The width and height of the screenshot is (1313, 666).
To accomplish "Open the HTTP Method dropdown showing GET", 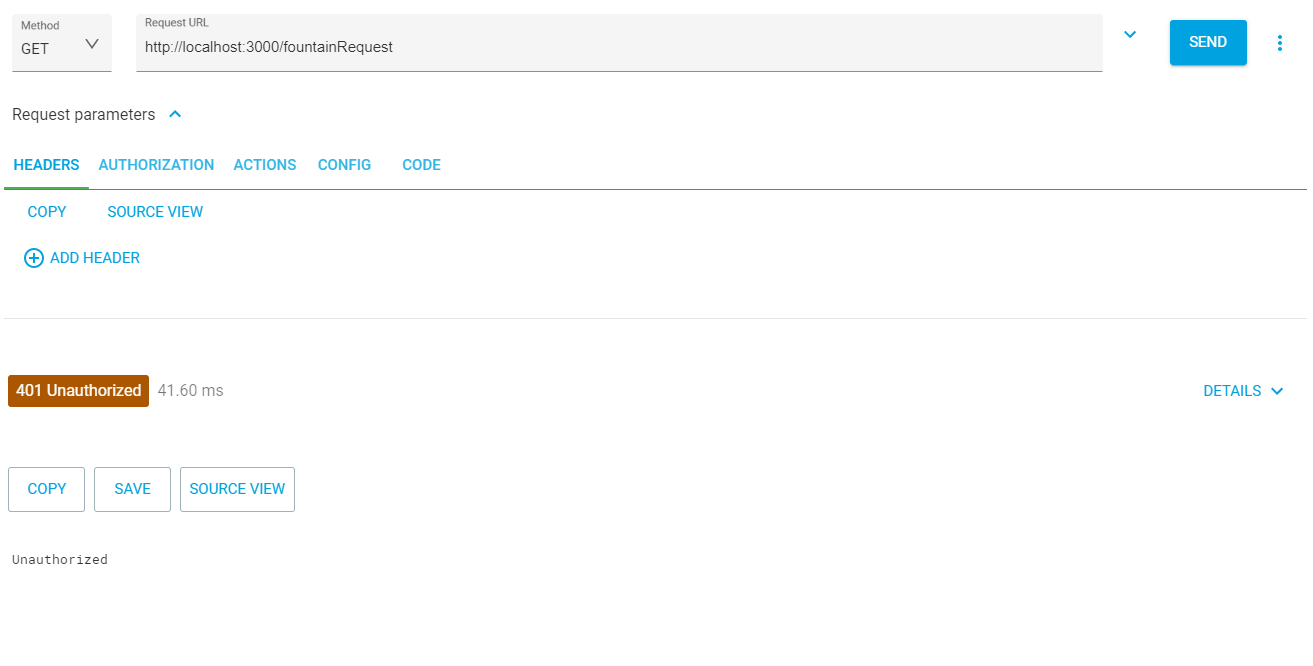I will pos(61,46).
